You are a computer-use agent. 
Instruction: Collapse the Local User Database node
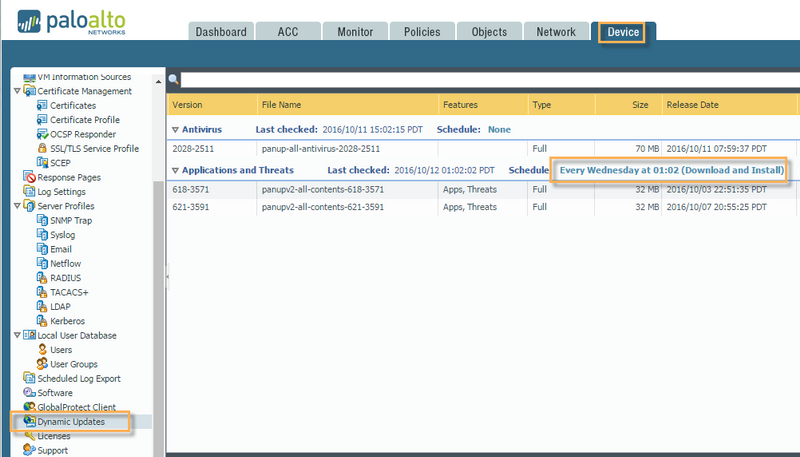[x=17, y=336]
